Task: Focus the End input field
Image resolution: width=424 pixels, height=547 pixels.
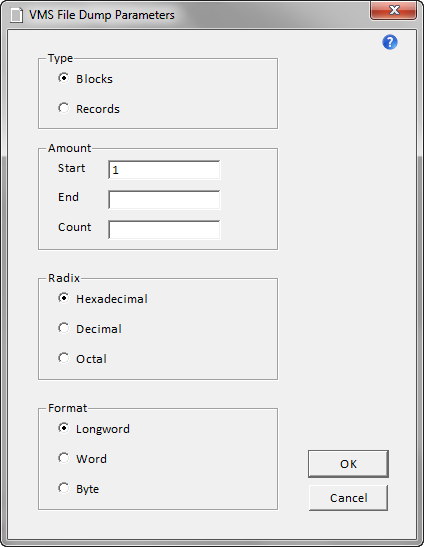Action: (164, 200)
